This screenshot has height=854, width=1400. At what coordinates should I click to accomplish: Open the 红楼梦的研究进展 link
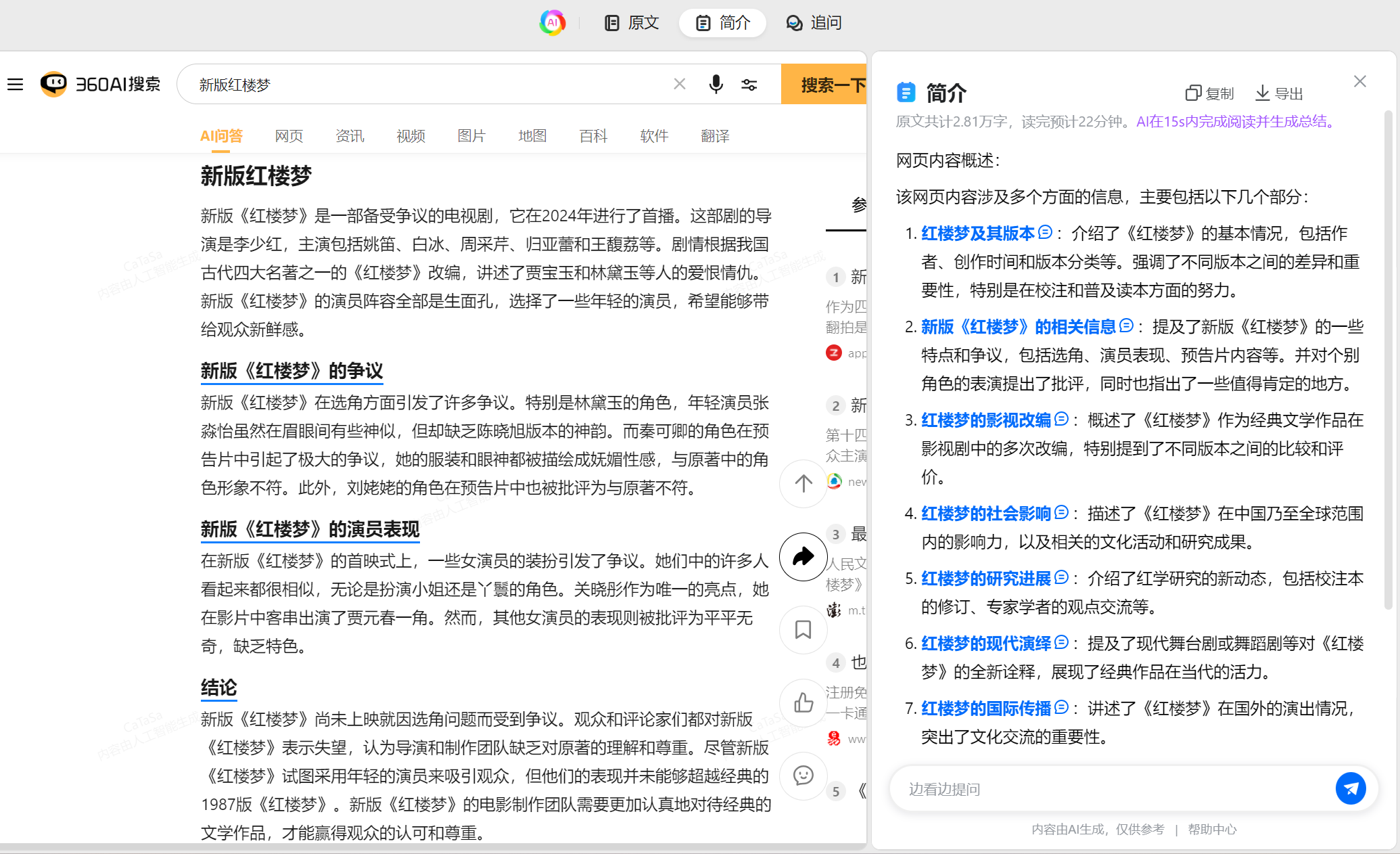[986, 579]
